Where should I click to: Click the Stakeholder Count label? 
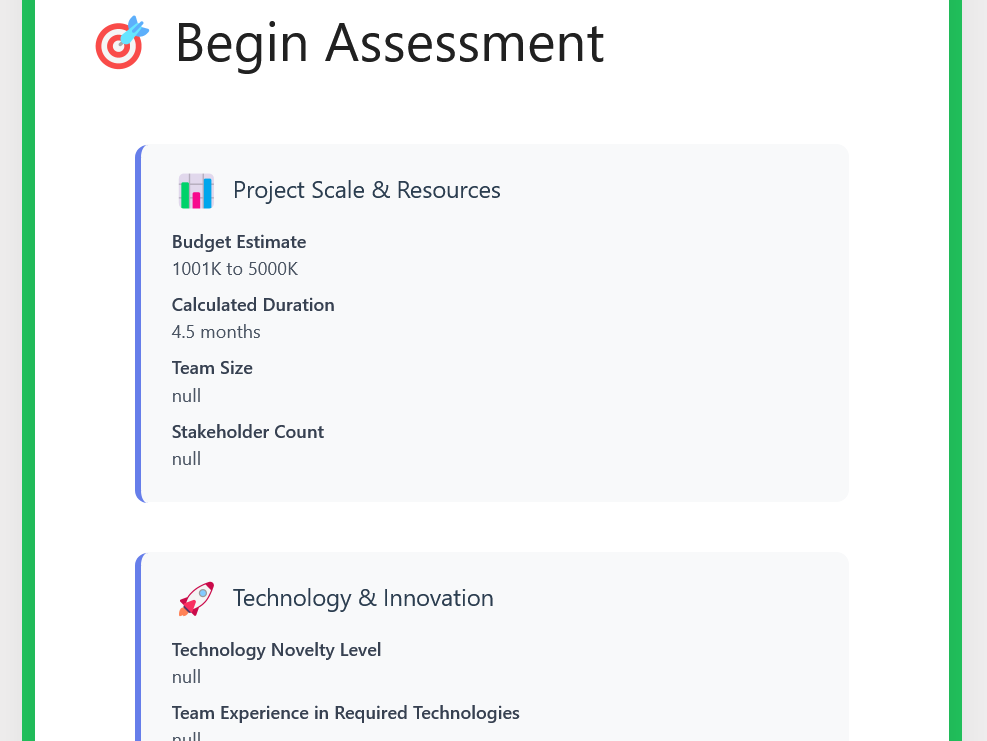(248, 432)
